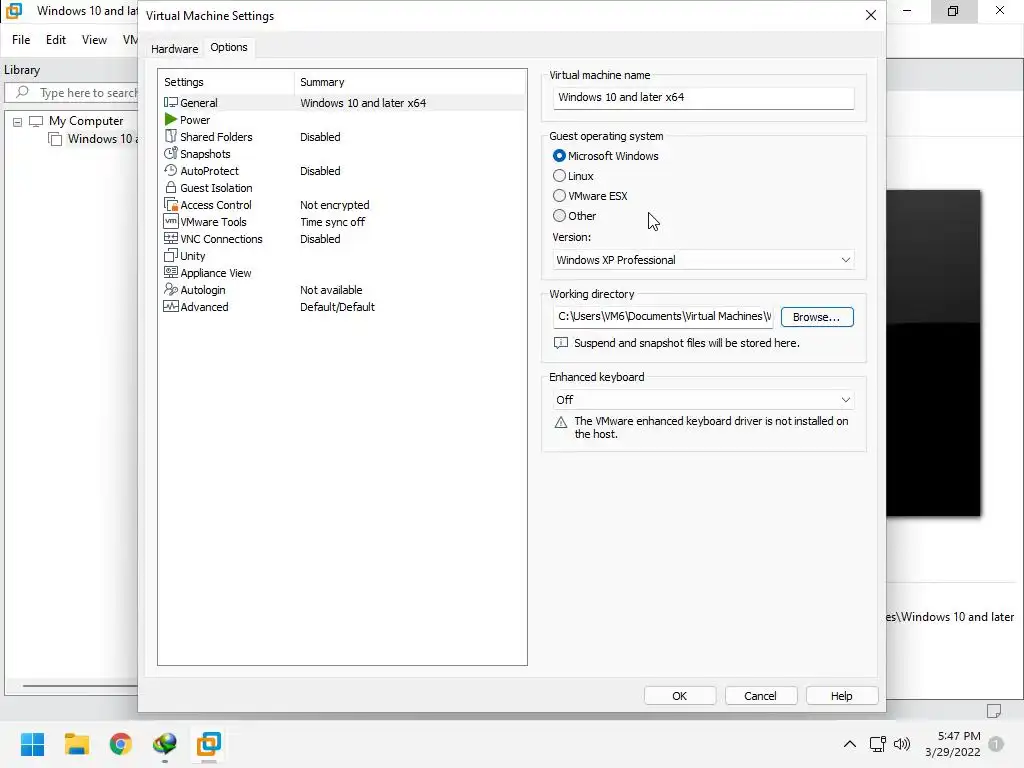Click the status bar icon in VMware window
The width and height of the screenshot is (1024, 768).
pyautogui.click(x=994, y=711)
